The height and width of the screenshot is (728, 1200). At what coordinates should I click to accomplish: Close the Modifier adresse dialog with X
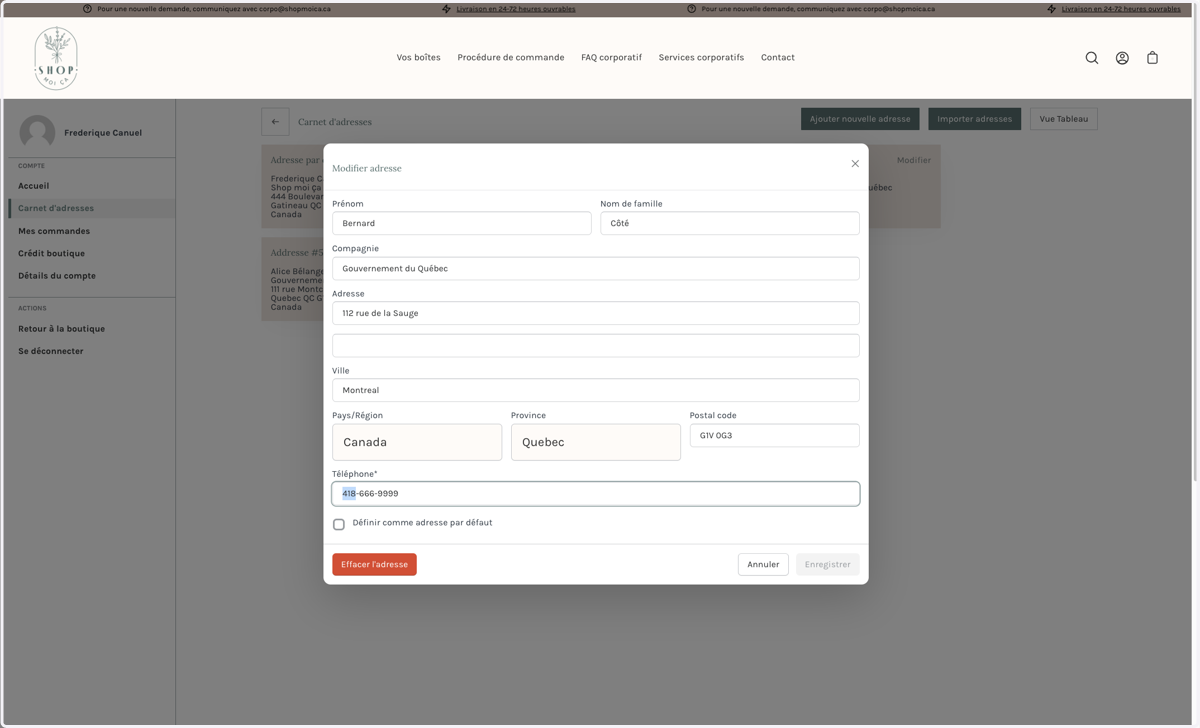click(x=855, y=164)
